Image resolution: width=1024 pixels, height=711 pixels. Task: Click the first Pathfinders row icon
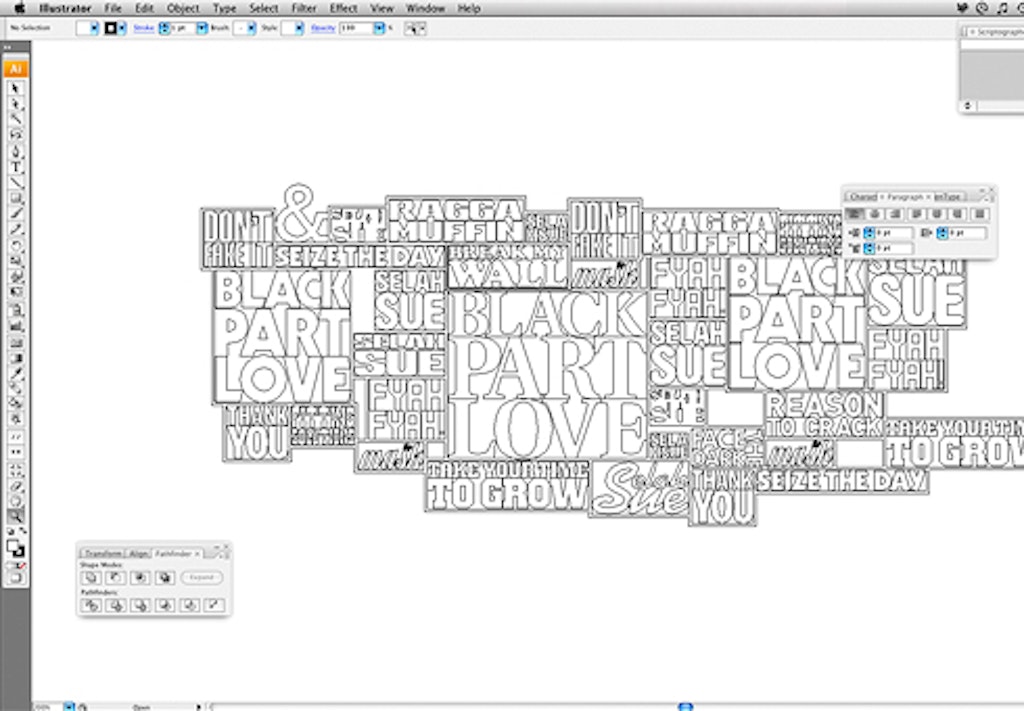pos(91,605)
